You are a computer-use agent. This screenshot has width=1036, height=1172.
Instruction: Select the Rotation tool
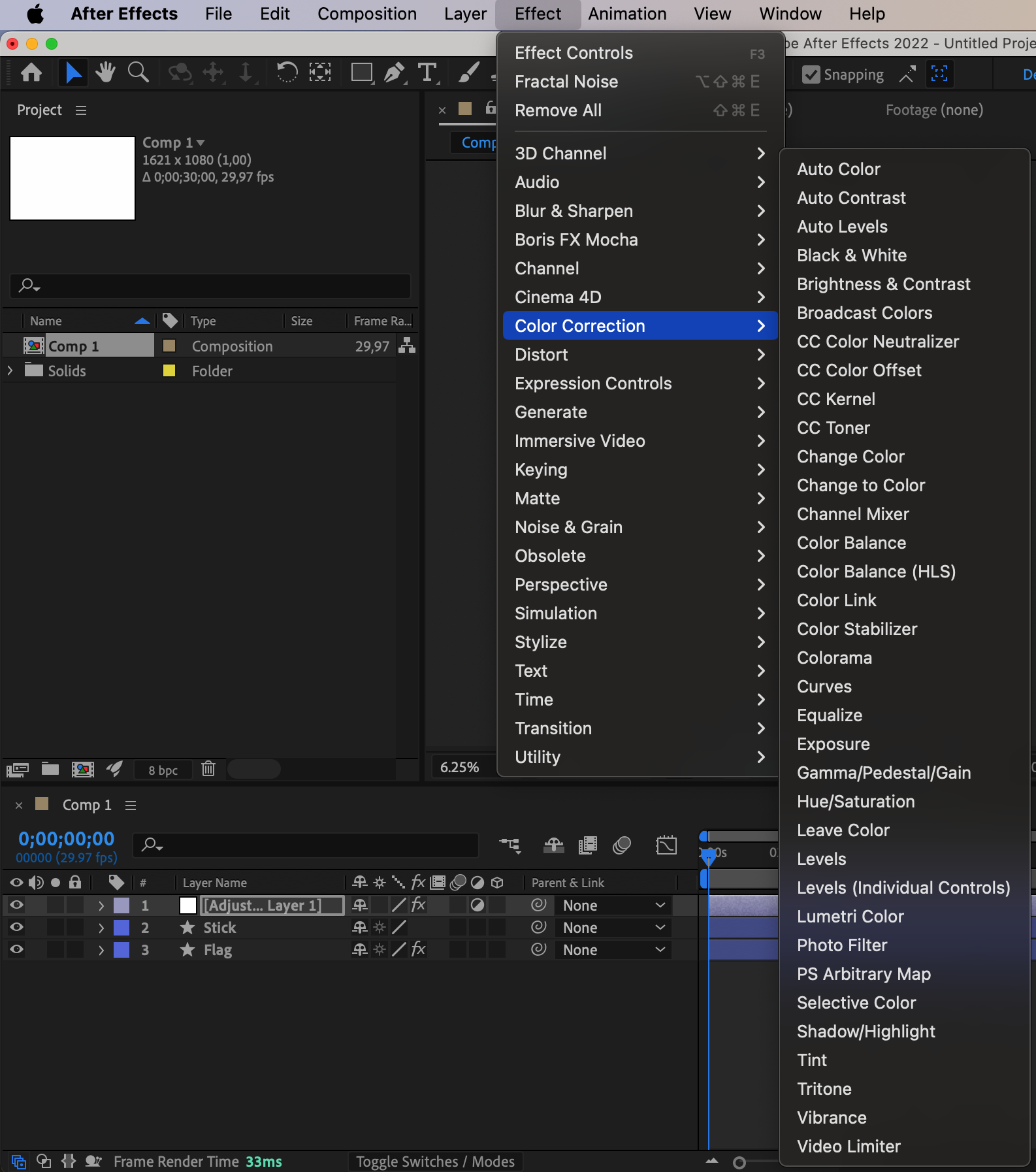tap(287, 73)
